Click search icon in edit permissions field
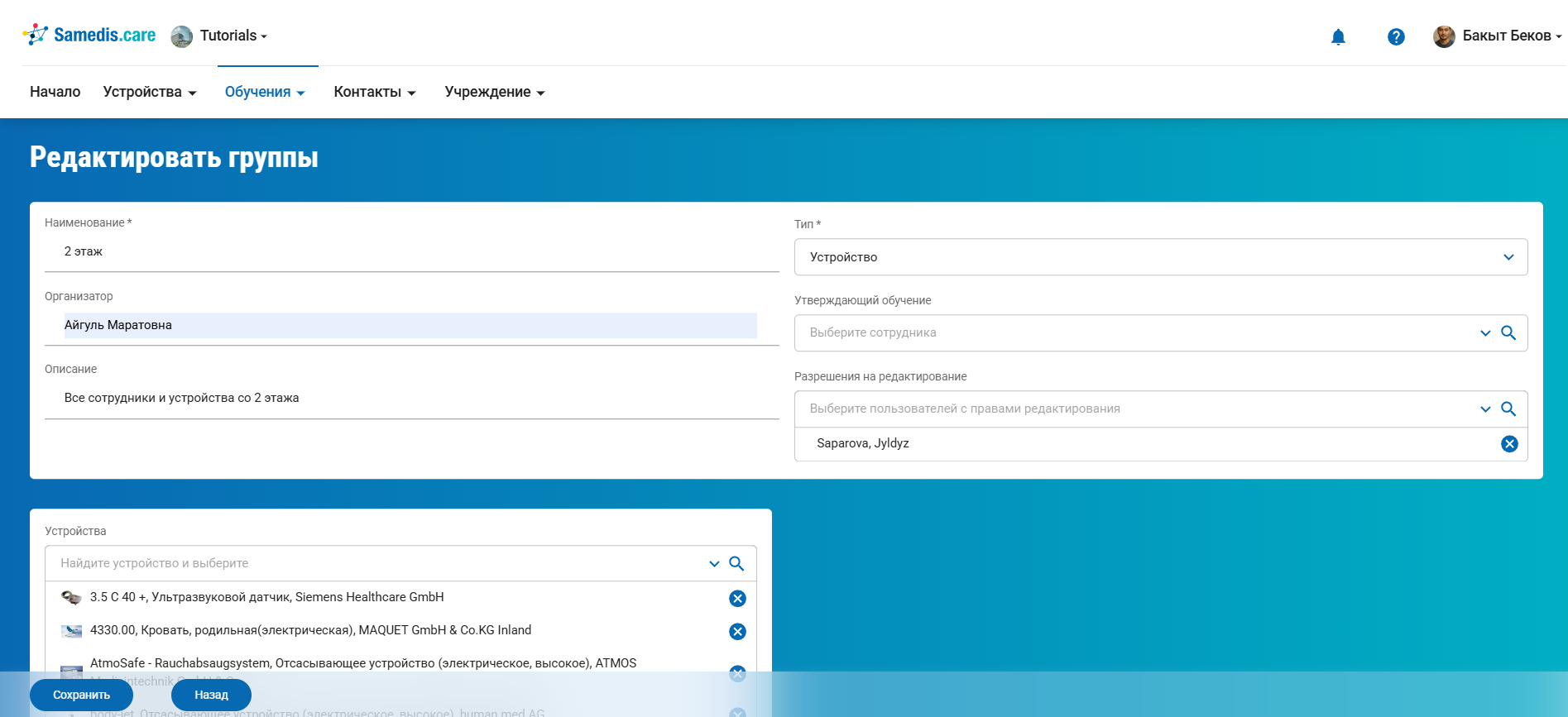The image size is (1568, 717). (x=1508, y=409)
